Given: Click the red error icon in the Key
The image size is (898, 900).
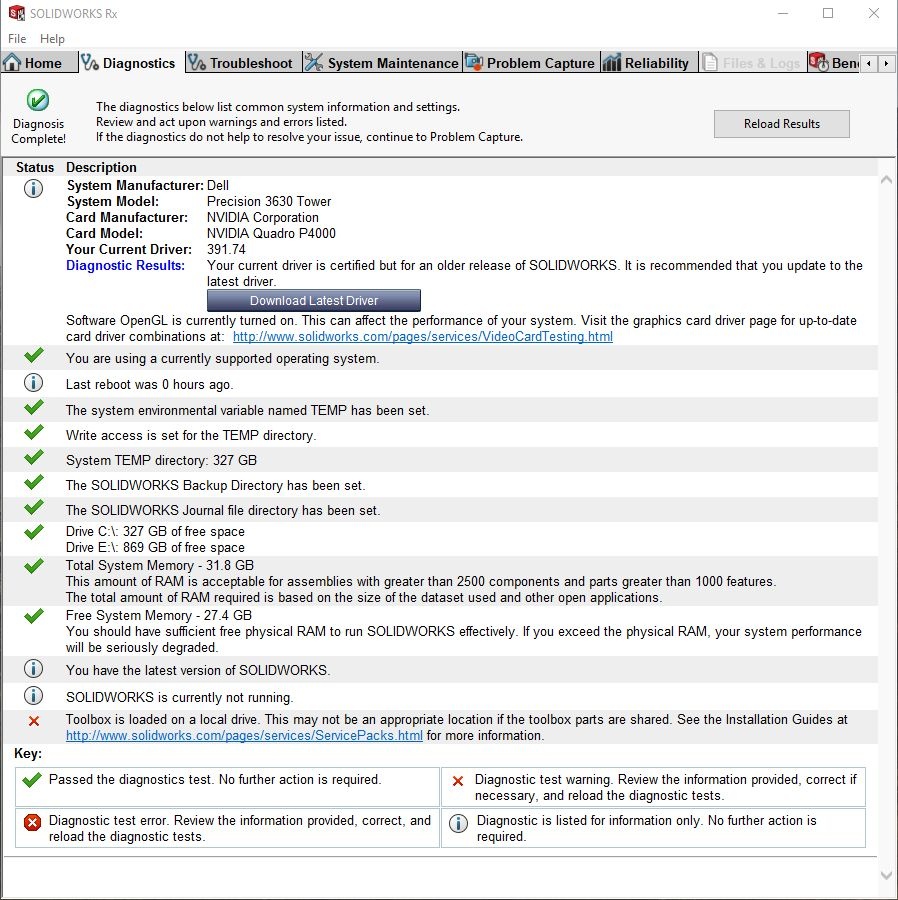Looking at the screenshot, I should [x=32, y=823].
